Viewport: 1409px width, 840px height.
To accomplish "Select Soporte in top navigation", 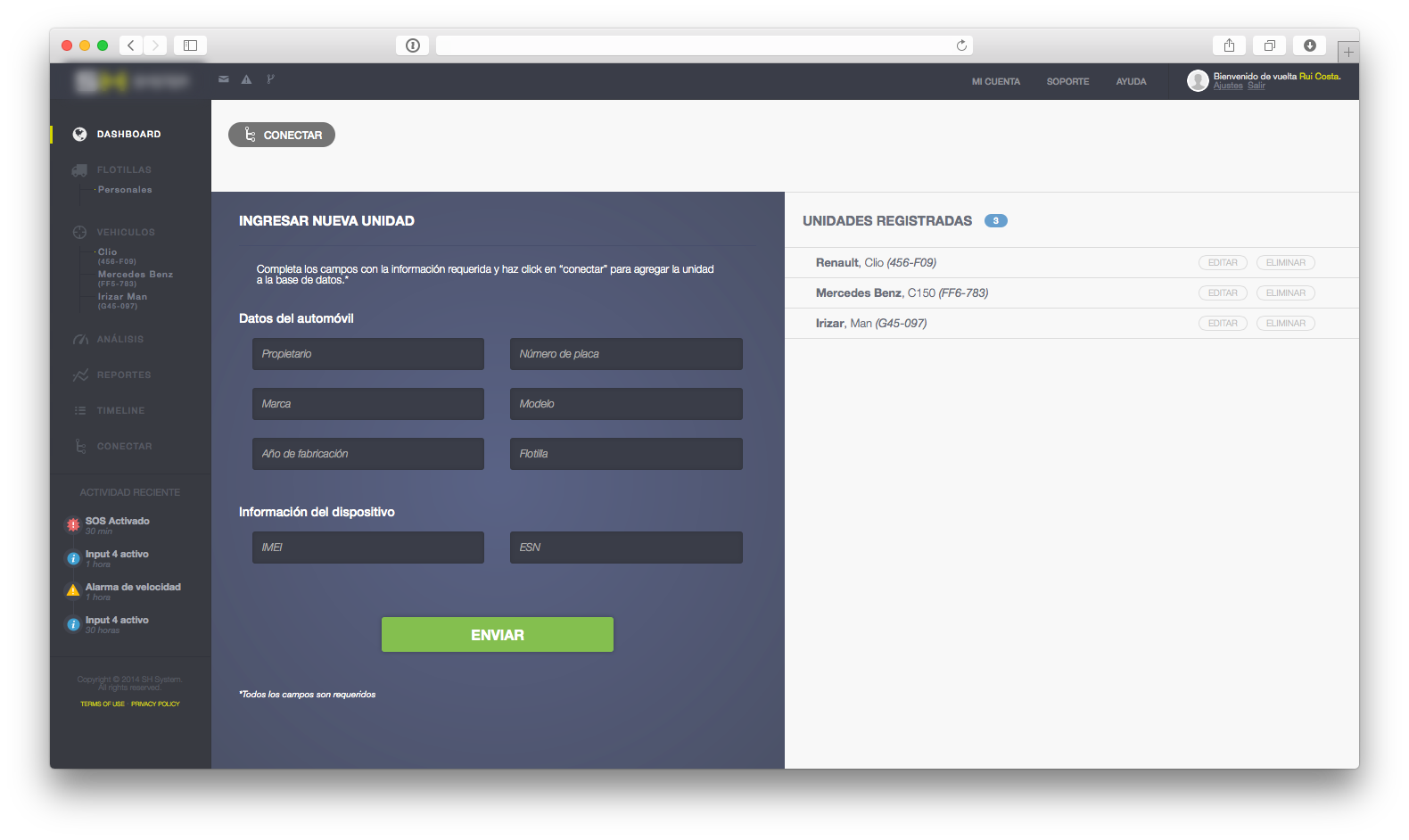I will coord(1067,82).
